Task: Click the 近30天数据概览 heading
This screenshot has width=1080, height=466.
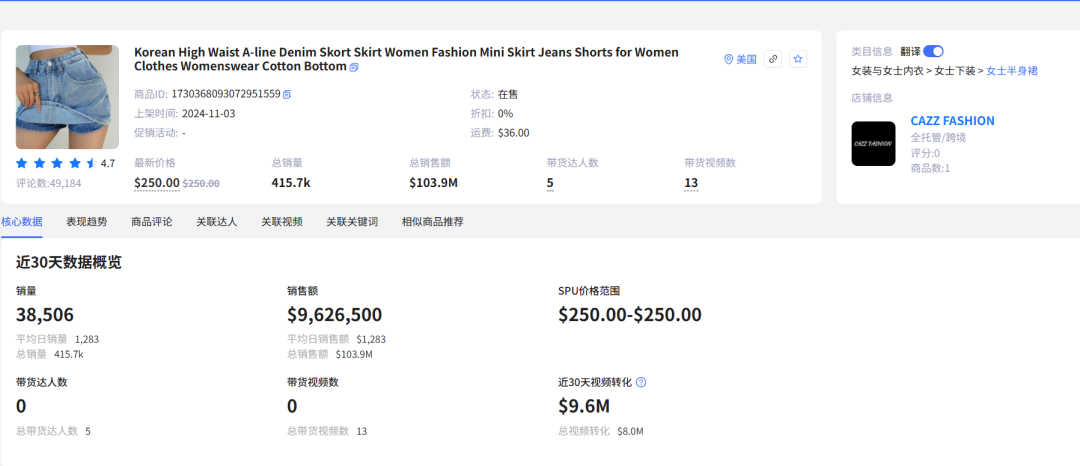Action: tap(69, 262)
